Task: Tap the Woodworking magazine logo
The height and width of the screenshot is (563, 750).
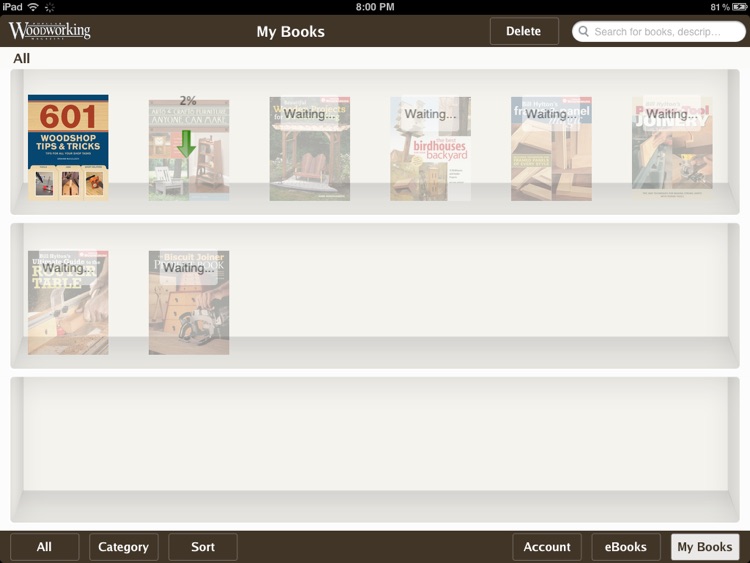Action: coord(50,30)
